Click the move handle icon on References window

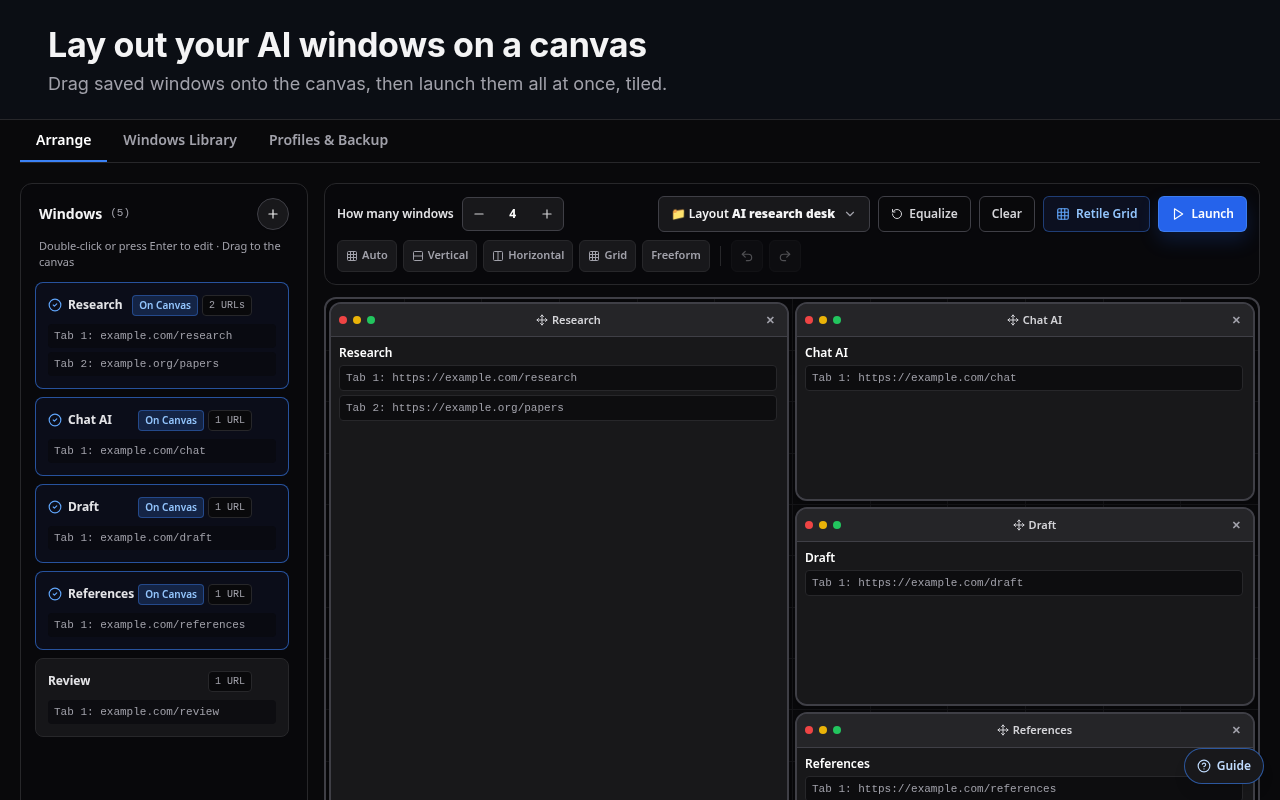(1003, 730)
